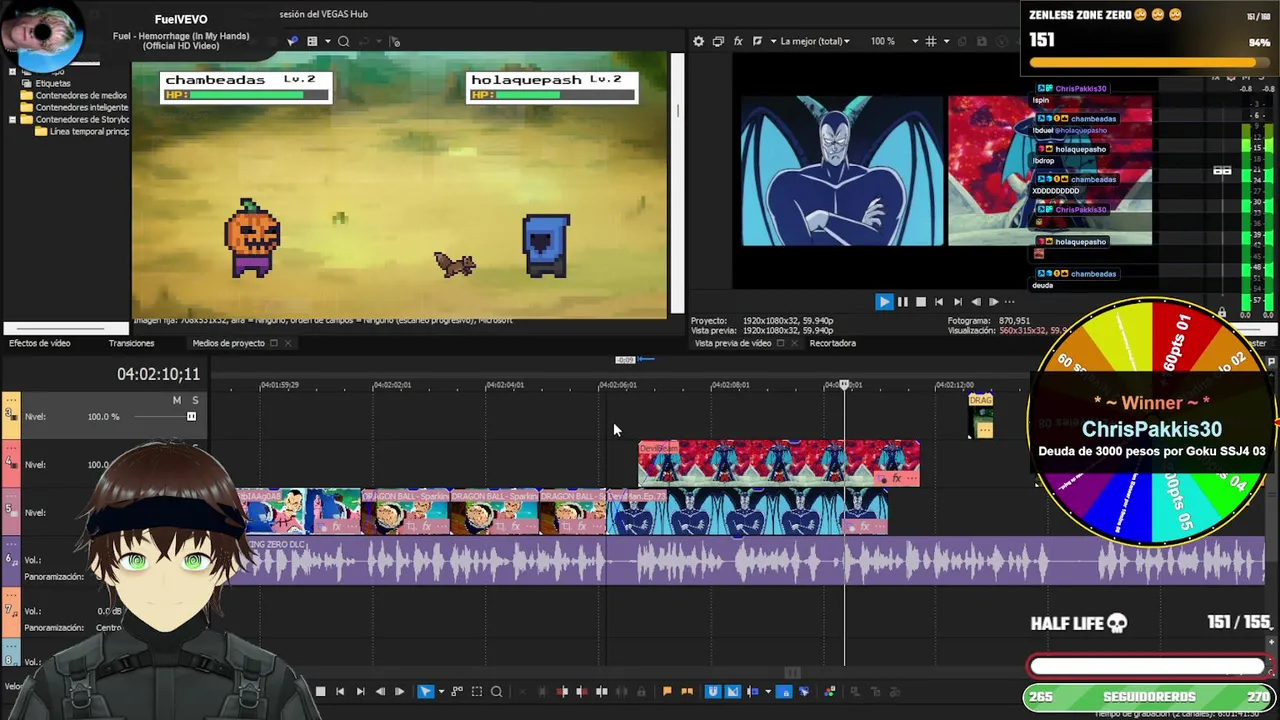This screenshot has width=1280, height=720.
Task: Toggle Auto Ripple icon
Action: 752,691
